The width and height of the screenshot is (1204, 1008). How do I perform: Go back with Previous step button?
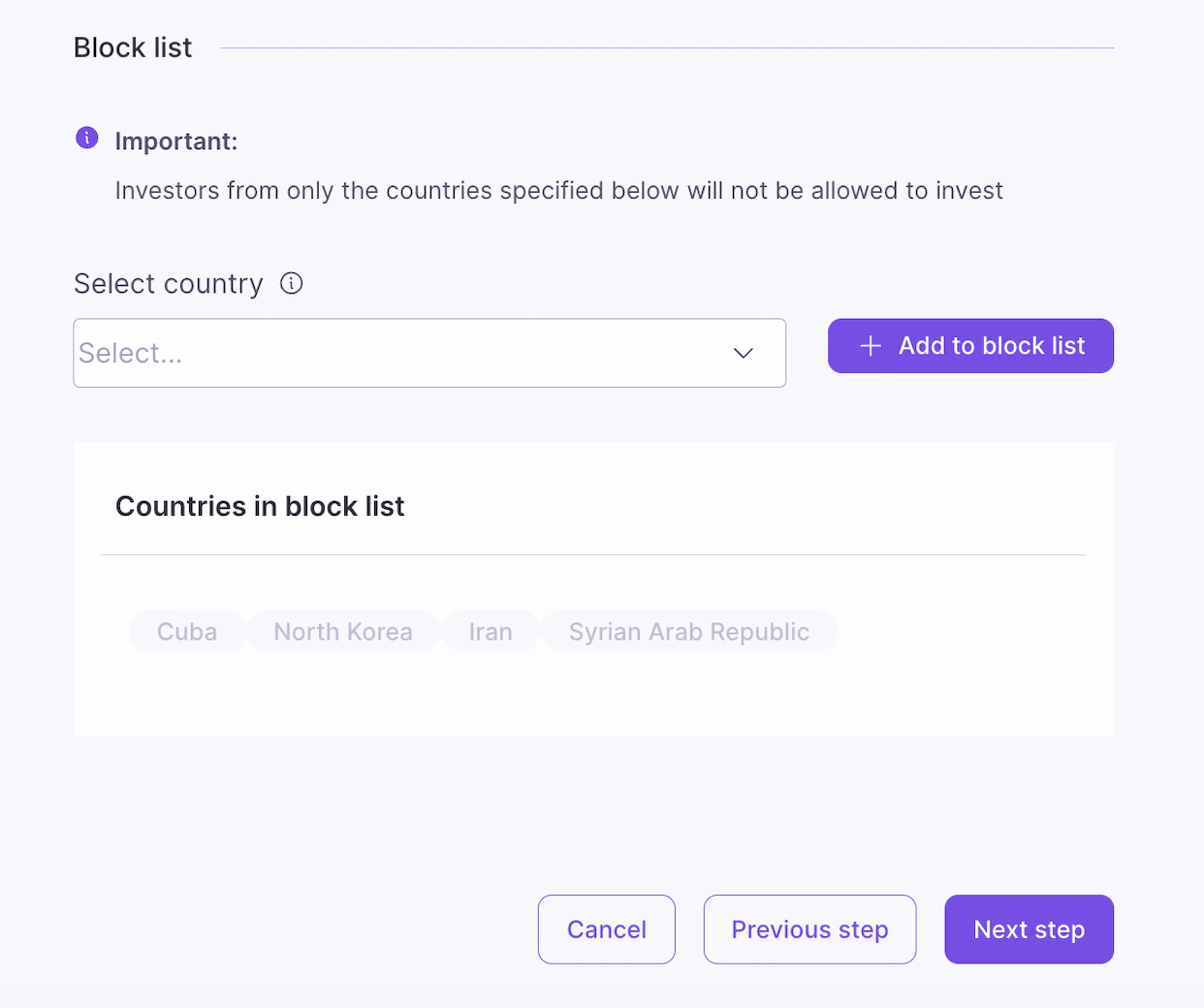click(x=809, y=929)
